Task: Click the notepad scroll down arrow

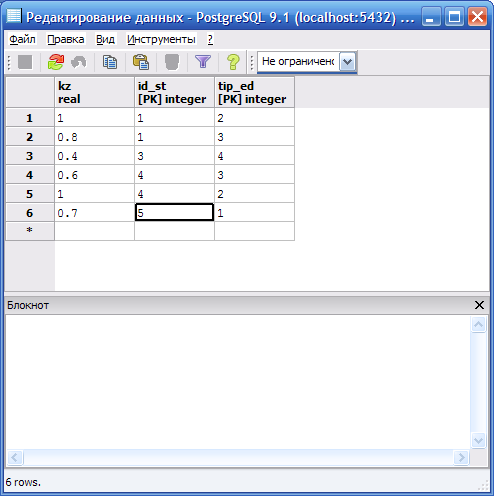Action: (479, 441)
